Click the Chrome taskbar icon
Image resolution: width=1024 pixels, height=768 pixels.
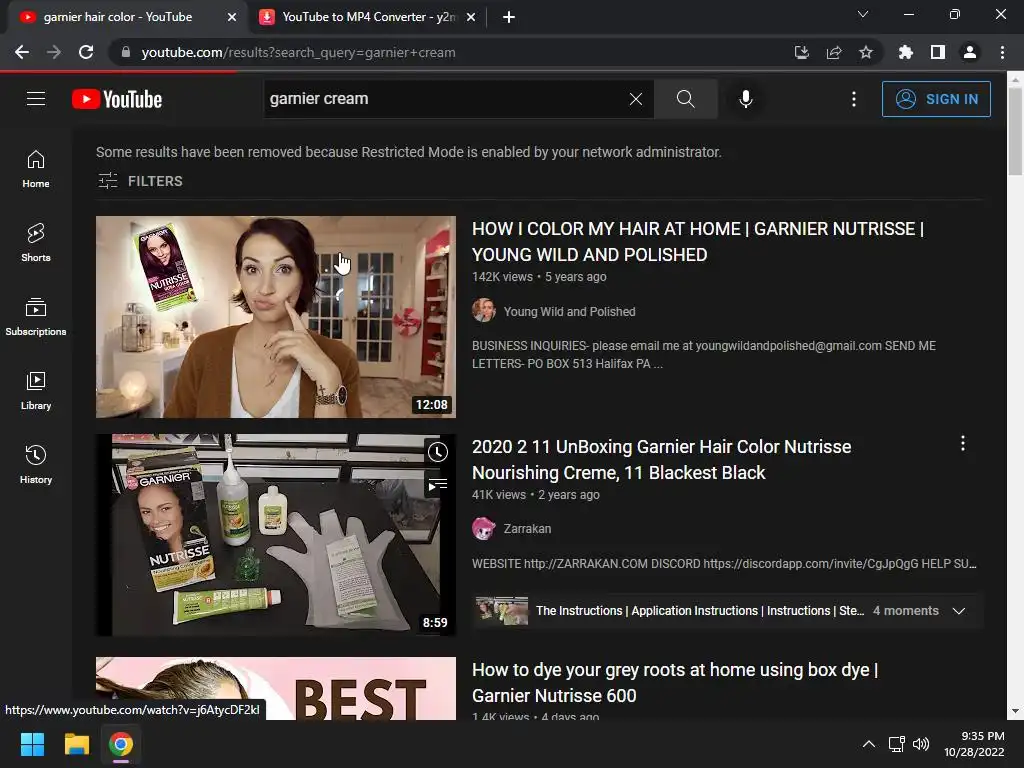tap(121, 744)
